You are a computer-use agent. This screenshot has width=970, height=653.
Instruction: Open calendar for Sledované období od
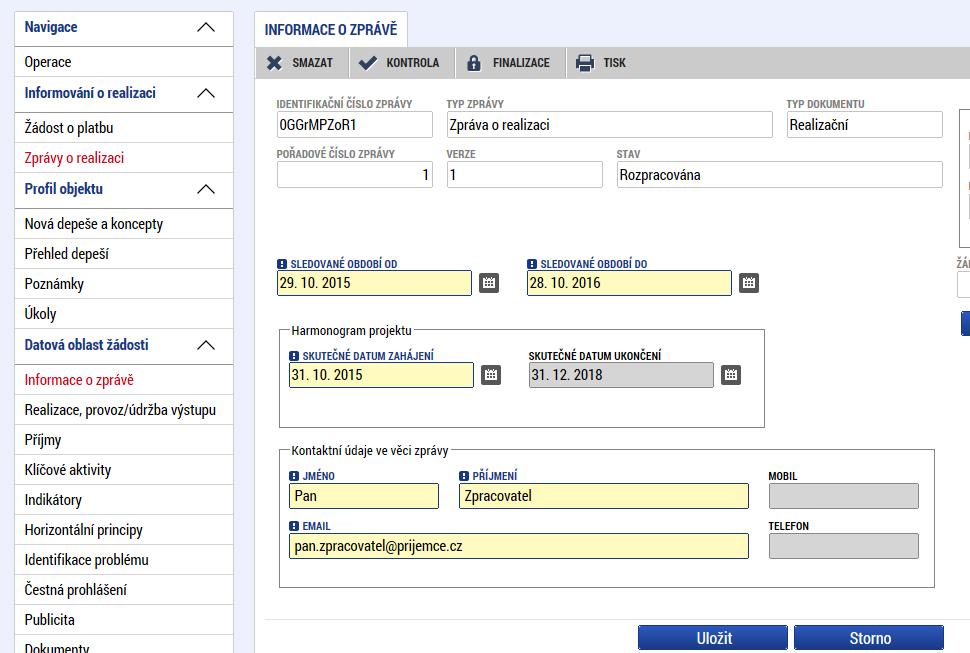[489, 283]
